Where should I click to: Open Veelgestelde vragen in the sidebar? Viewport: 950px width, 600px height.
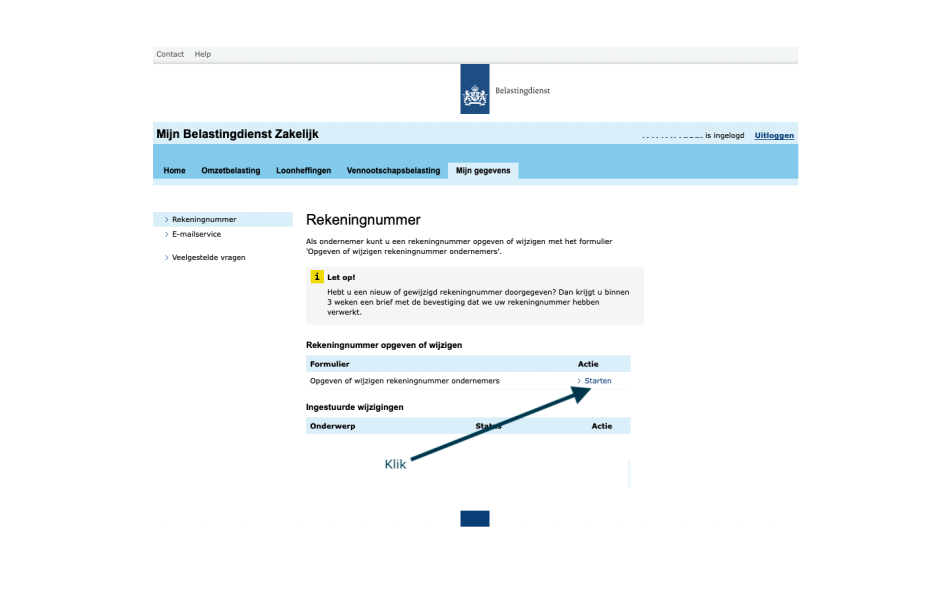point(208,258)
